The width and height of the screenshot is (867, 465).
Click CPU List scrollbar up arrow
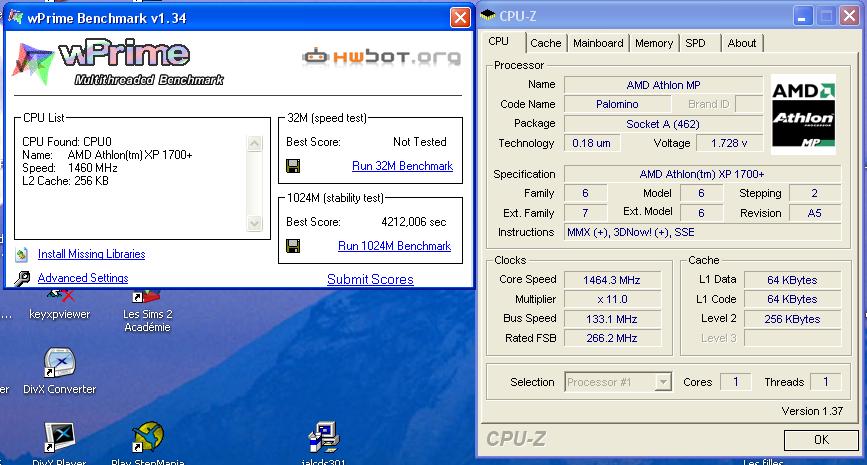[x=254, y=144]
